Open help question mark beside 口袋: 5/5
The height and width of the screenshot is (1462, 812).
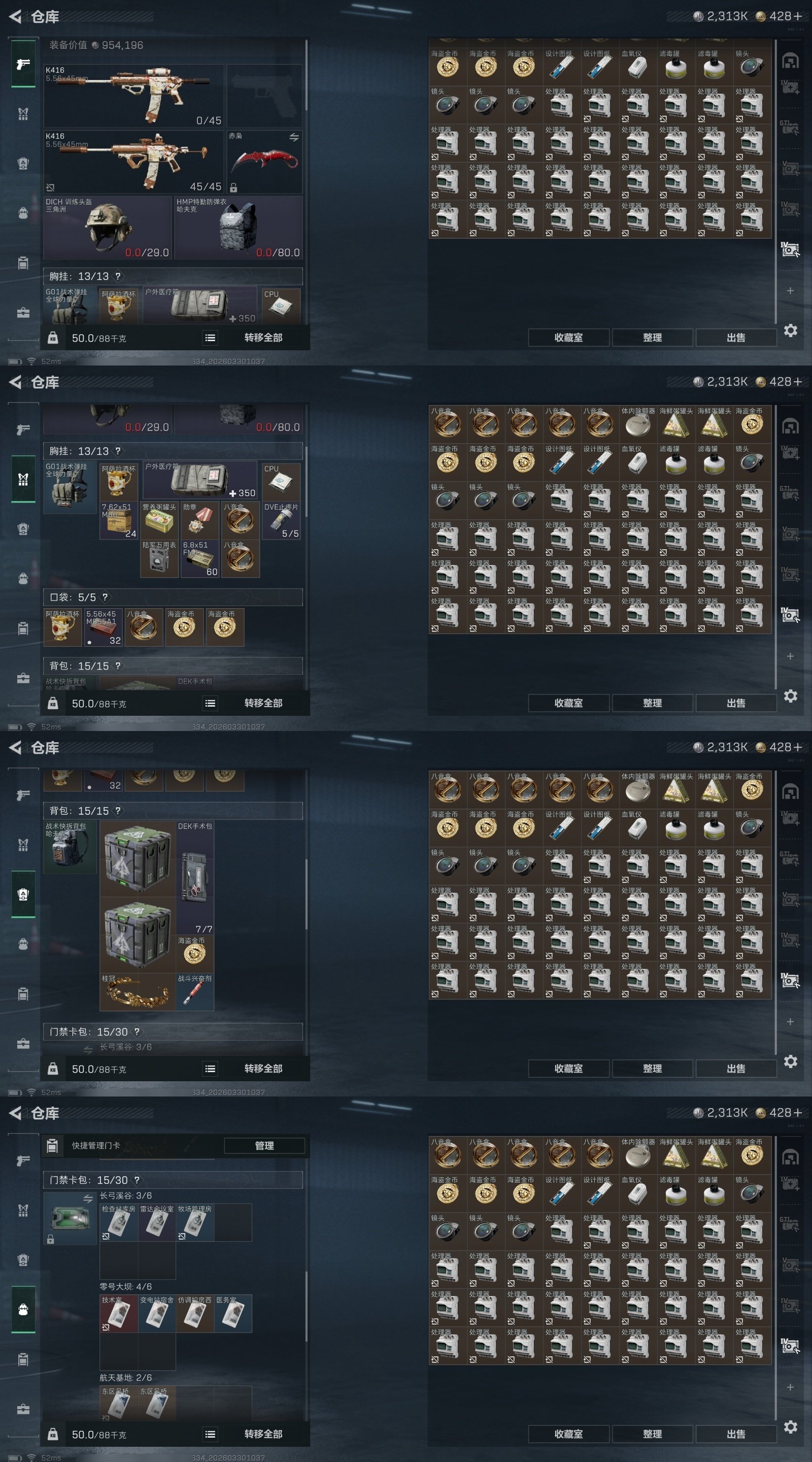point(105,597)
